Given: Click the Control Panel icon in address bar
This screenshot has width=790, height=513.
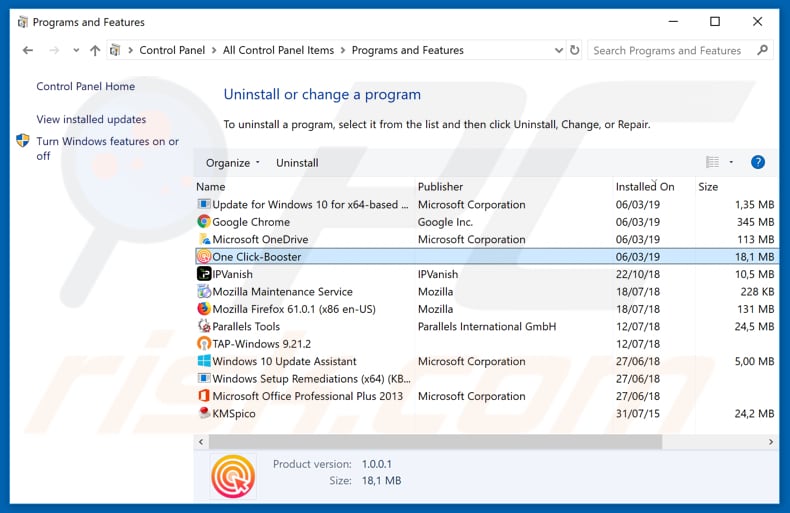Looking at the screenshot, I should 115,50.
